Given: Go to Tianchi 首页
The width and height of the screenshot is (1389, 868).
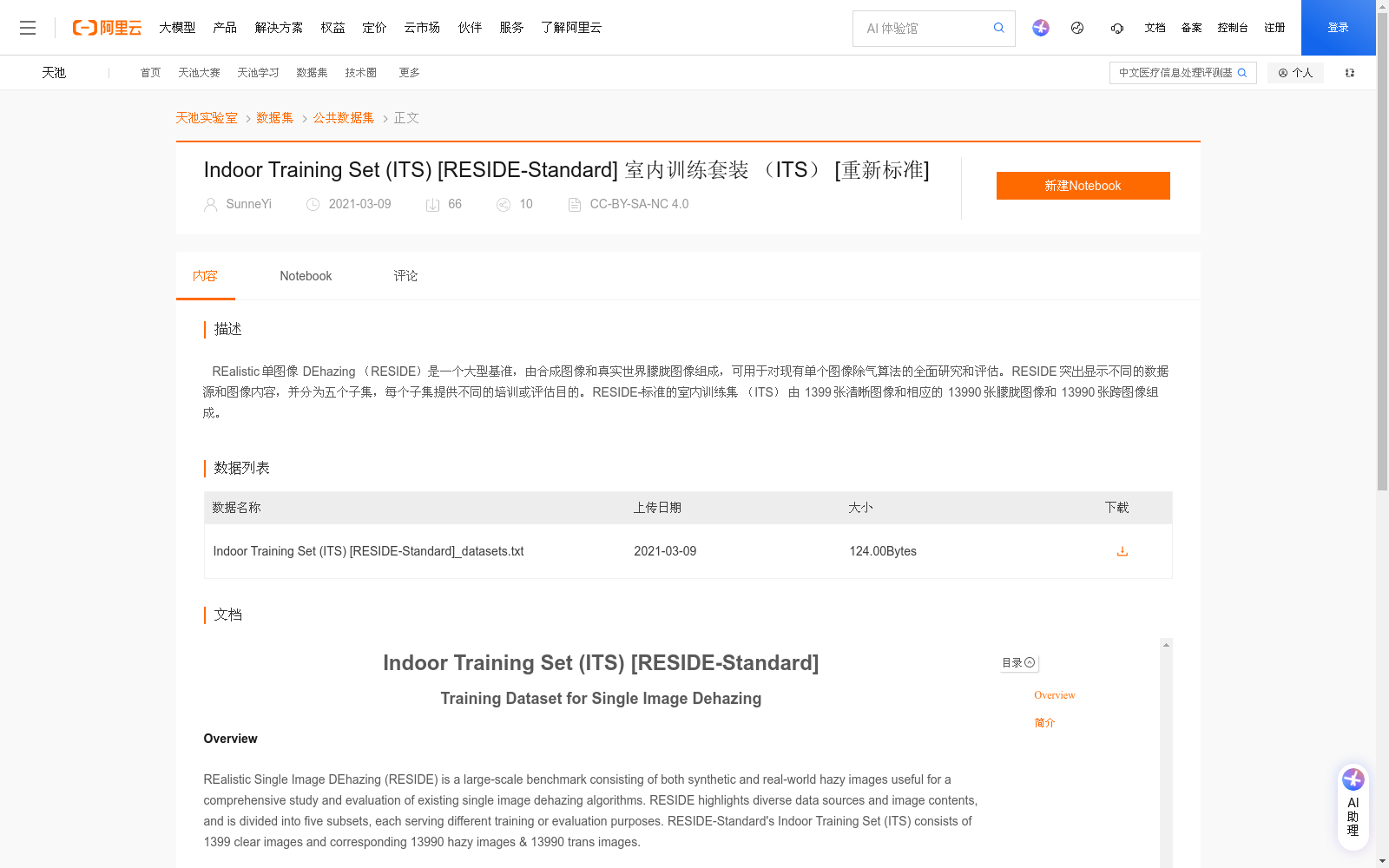Looking at the screenshot, I should click(x=150, y=73).
